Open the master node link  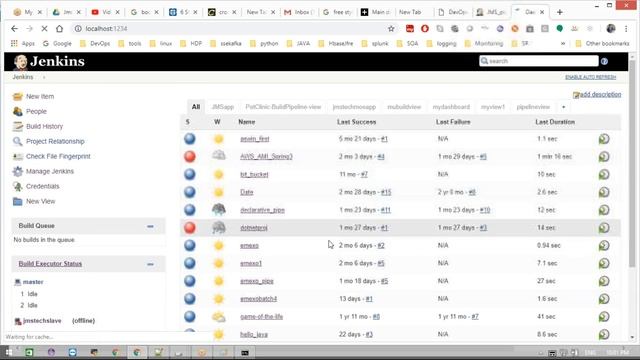[x=33, y=282]
